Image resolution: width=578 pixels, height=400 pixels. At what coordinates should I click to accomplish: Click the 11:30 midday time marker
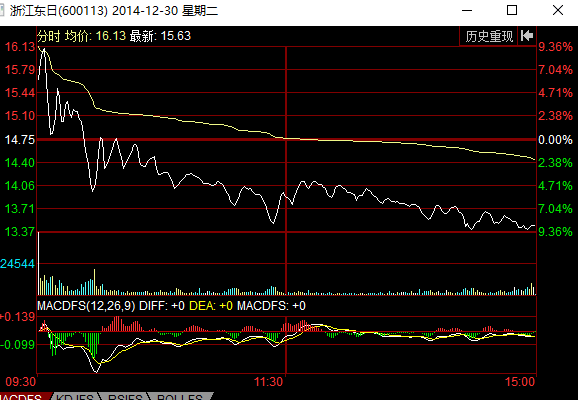[268, 382]
